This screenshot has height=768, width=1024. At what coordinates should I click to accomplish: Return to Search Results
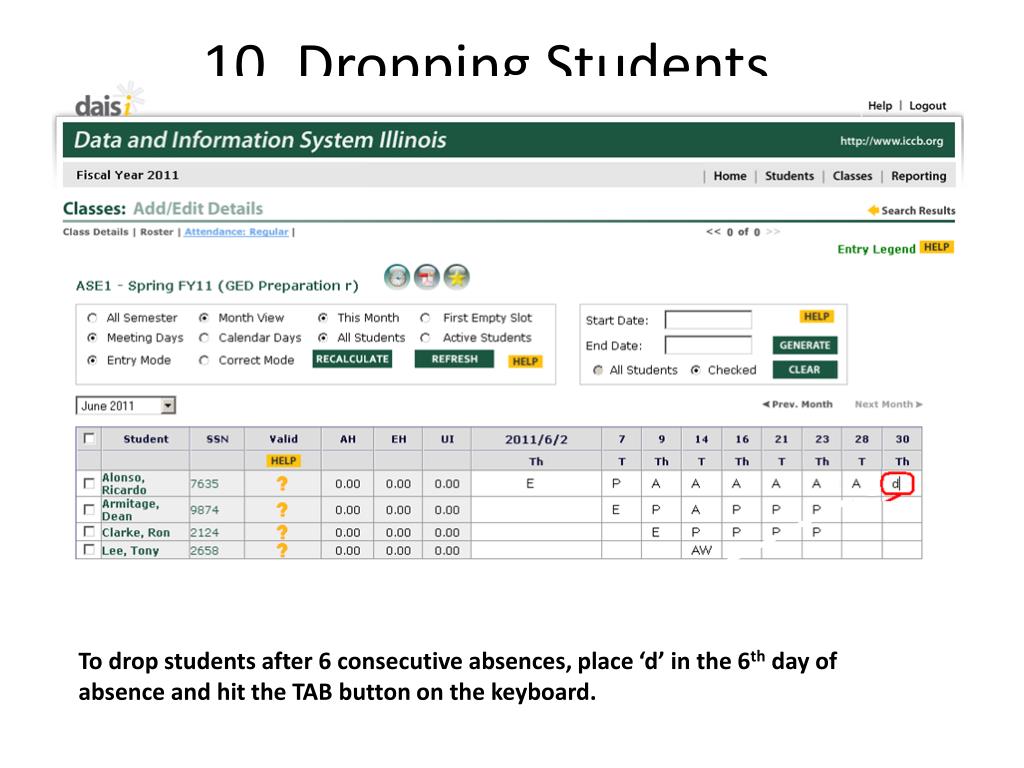click(911, 210)
